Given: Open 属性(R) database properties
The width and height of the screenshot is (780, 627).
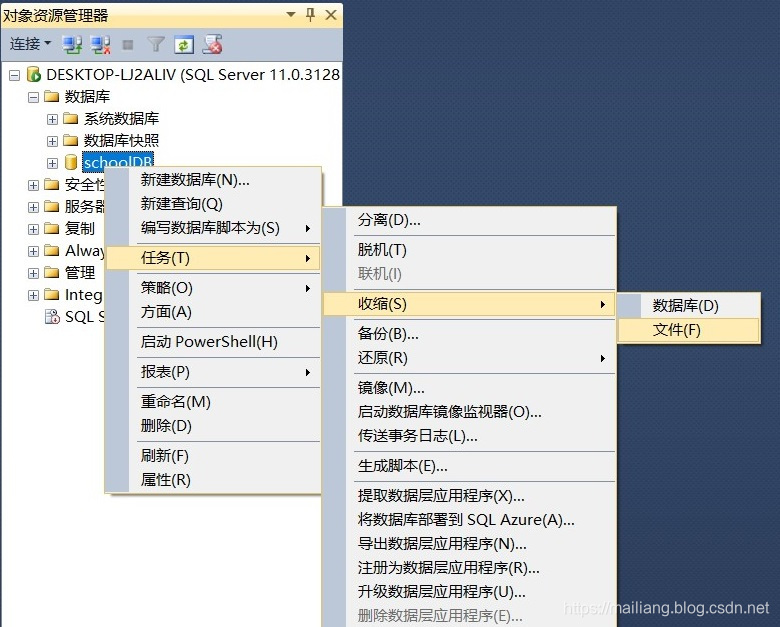Looking at the screenshot, I should (213, 480).
